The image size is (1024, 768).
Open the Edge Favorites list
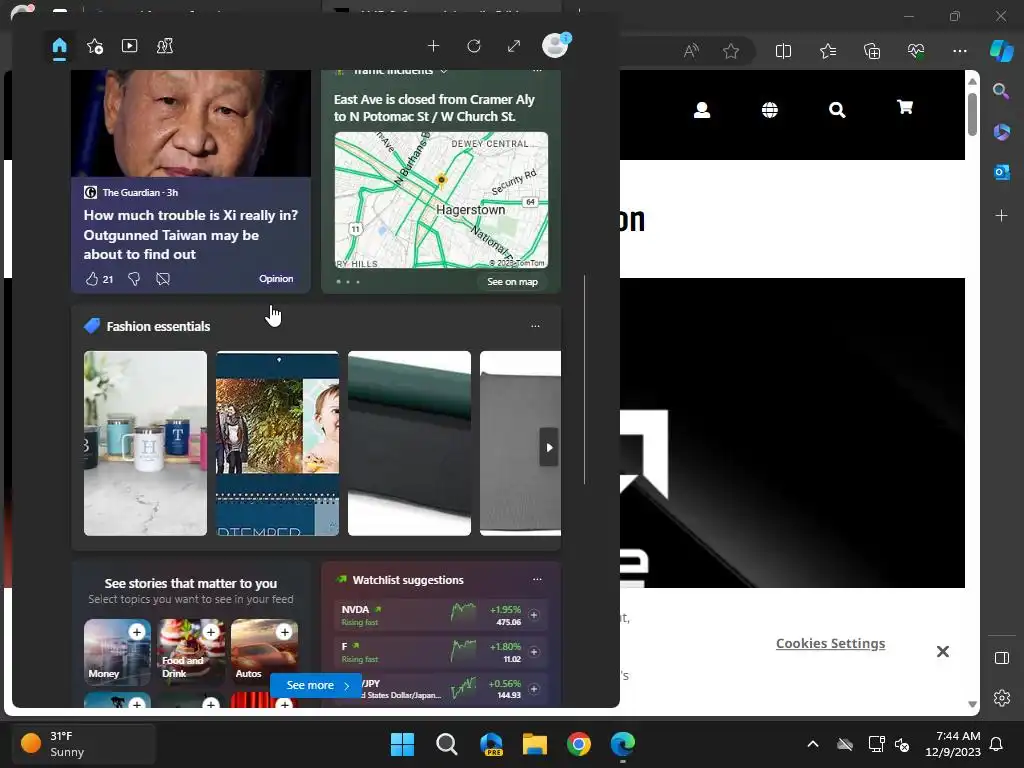[x=827, y=51]
